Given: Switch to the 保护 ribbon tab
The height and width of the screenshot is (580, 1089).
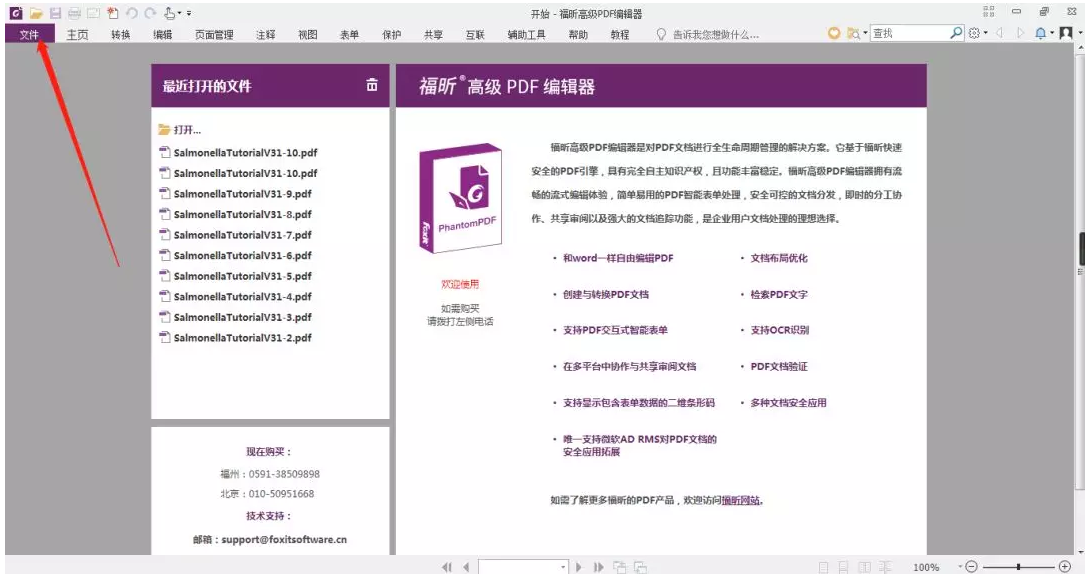Looking at the screenshot, I should [x=392, y=34].
